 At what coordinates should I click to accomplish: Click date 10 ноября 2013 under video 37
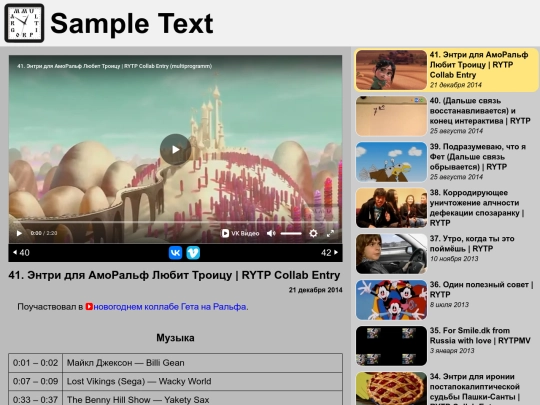tap(454, 259)
